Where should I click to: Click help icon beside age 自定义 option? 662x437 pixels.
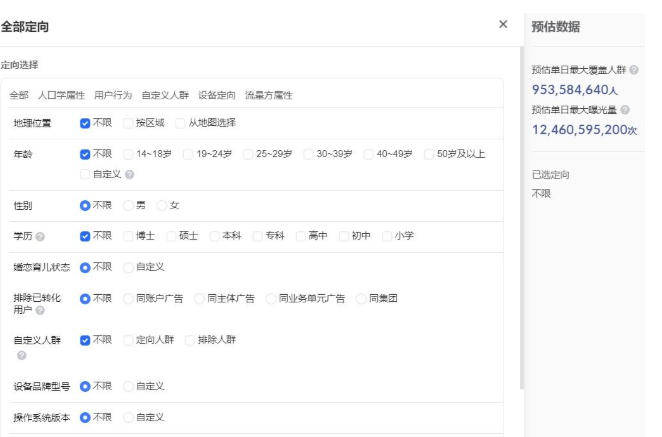pos(130,174)
